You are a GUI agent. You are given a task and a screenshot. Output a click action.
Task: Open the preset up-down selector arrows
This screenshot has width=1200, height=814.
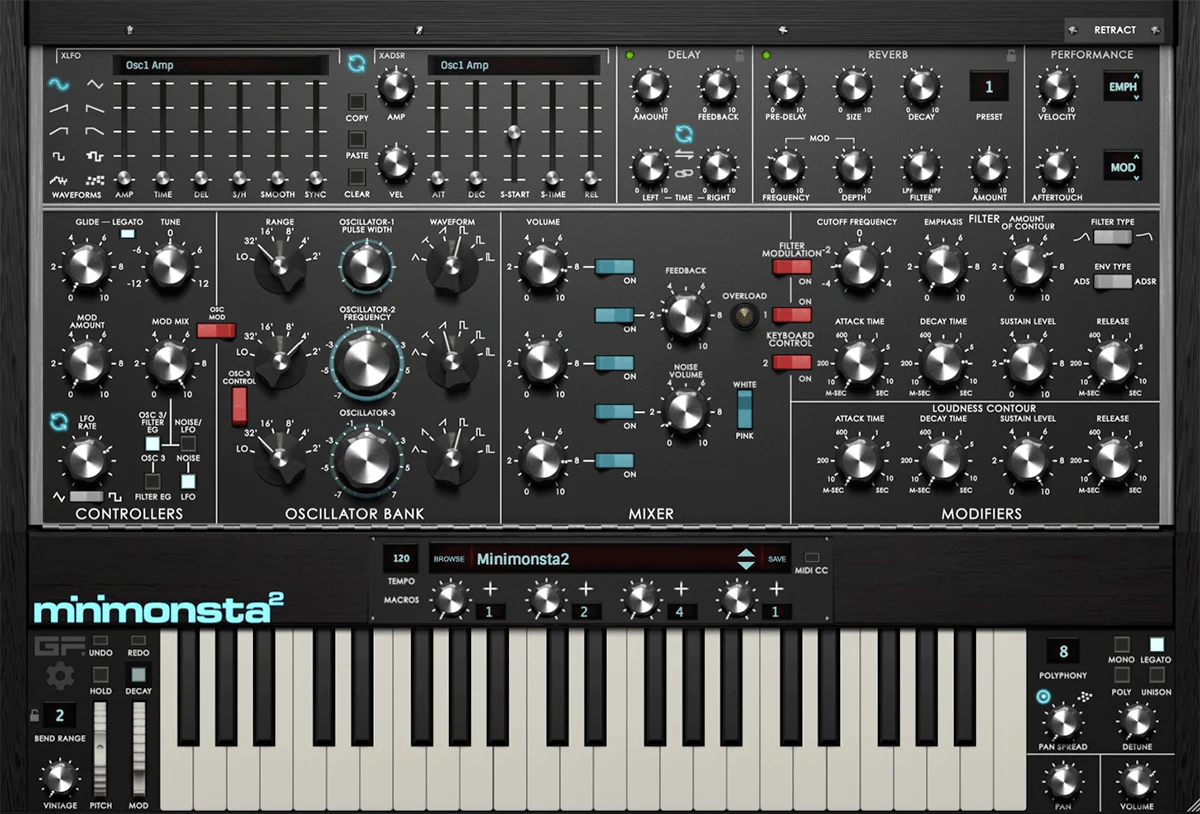pyautogui.click(x=746, y=559)
